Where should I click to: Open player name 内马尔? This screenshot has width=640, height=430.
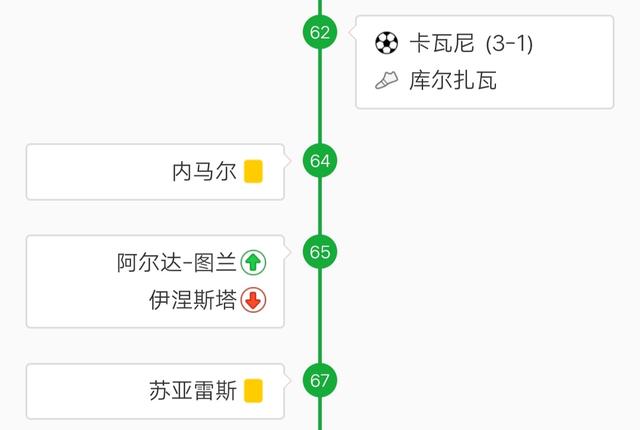pyautogui.click(x=204, y=171)
